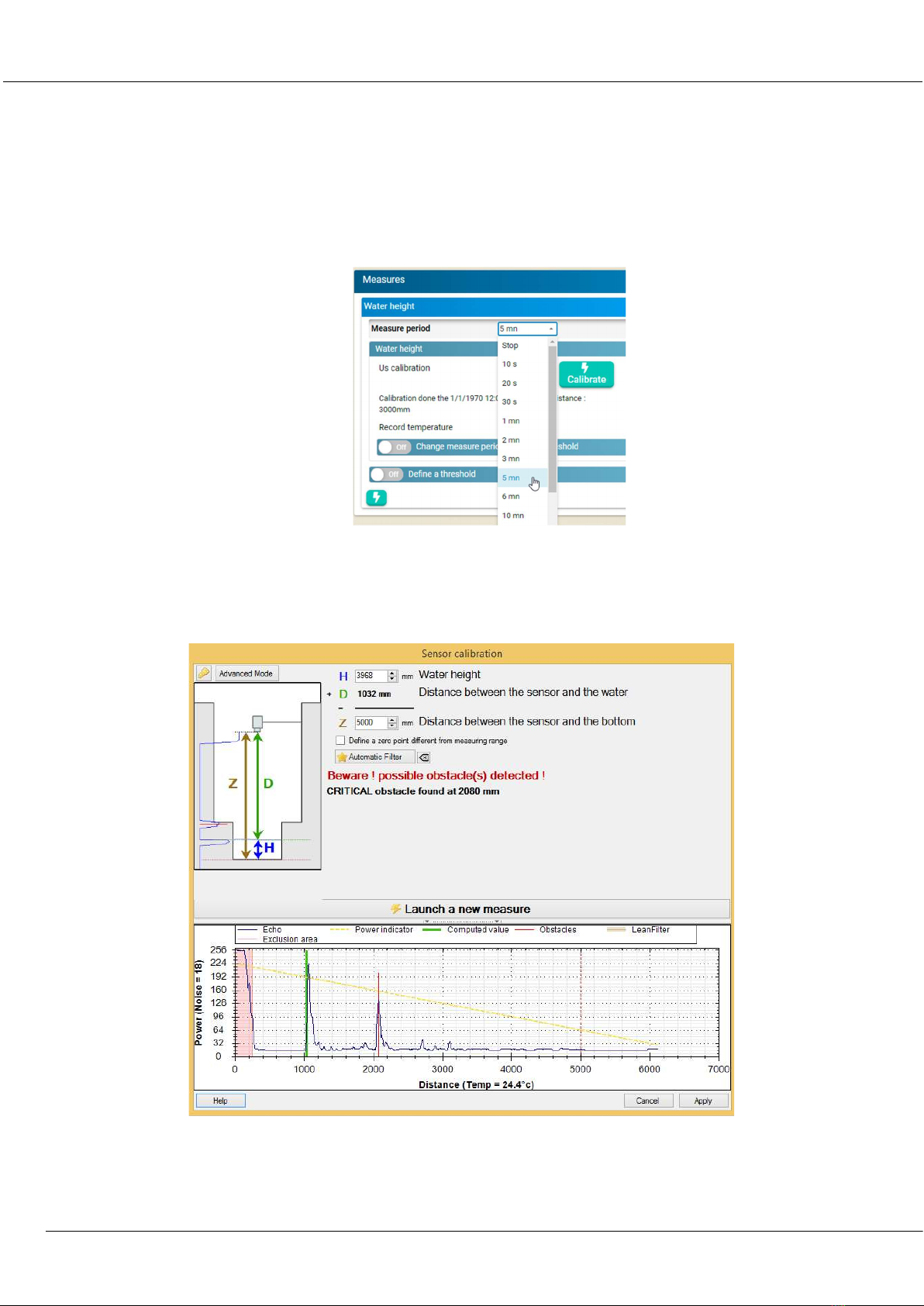Image resolution: width=924 pixels, height=1306 pixels.
Task: Toggle the Define a threshold switch
Action: [x=386, y=474]
